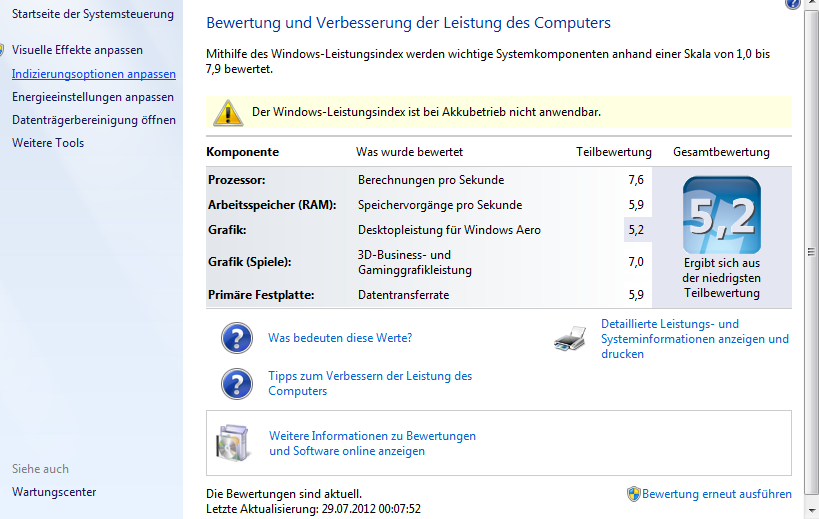The image size is (819, 519).
Task: Click 'Letzte Aktualisierung: 29.07.2012 00:07:52' text
Action: pos(313,509)
